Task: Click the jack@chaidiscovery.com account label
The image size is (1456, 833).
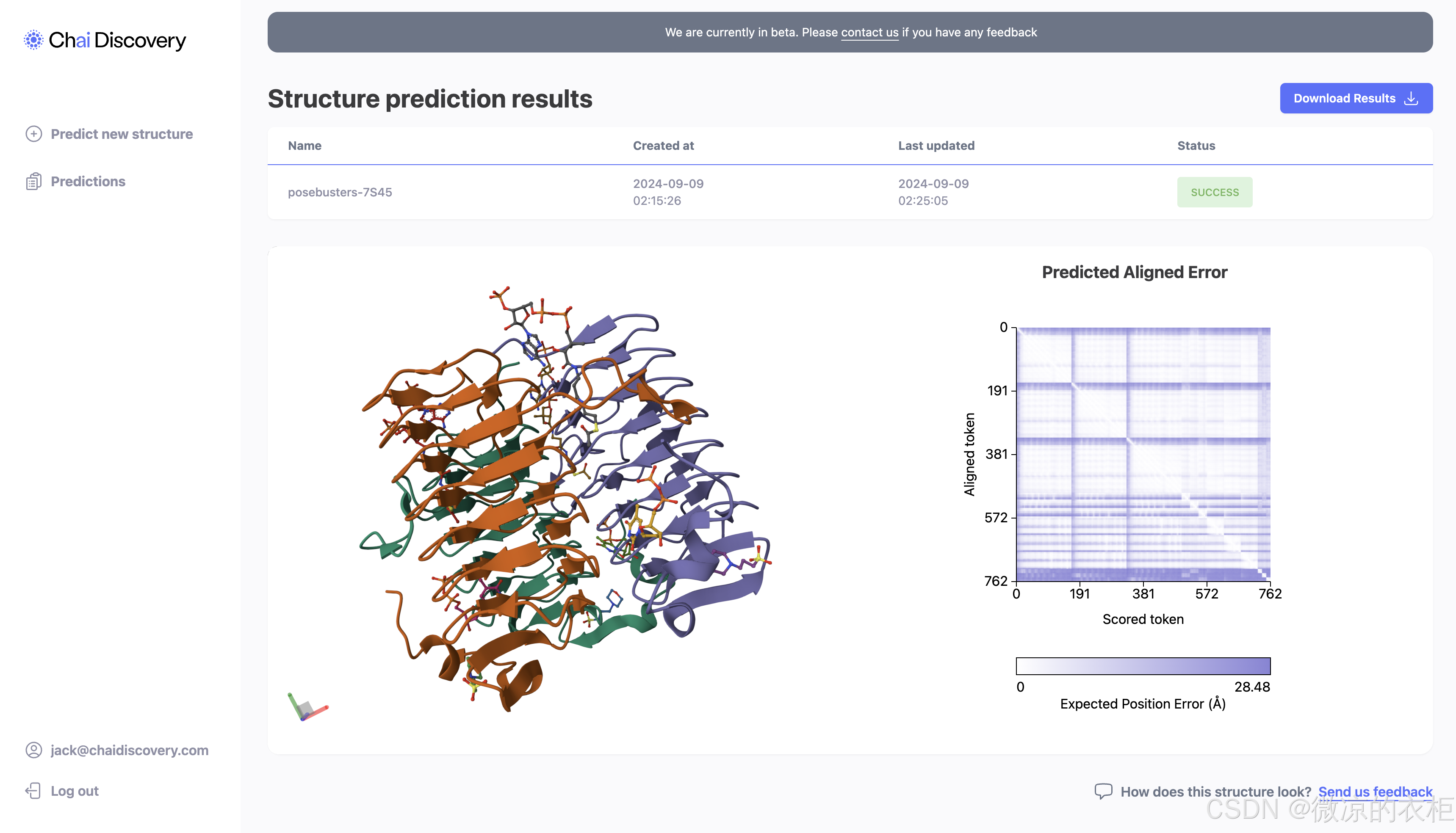Action: pyautogui.click(x=129, y=750)
